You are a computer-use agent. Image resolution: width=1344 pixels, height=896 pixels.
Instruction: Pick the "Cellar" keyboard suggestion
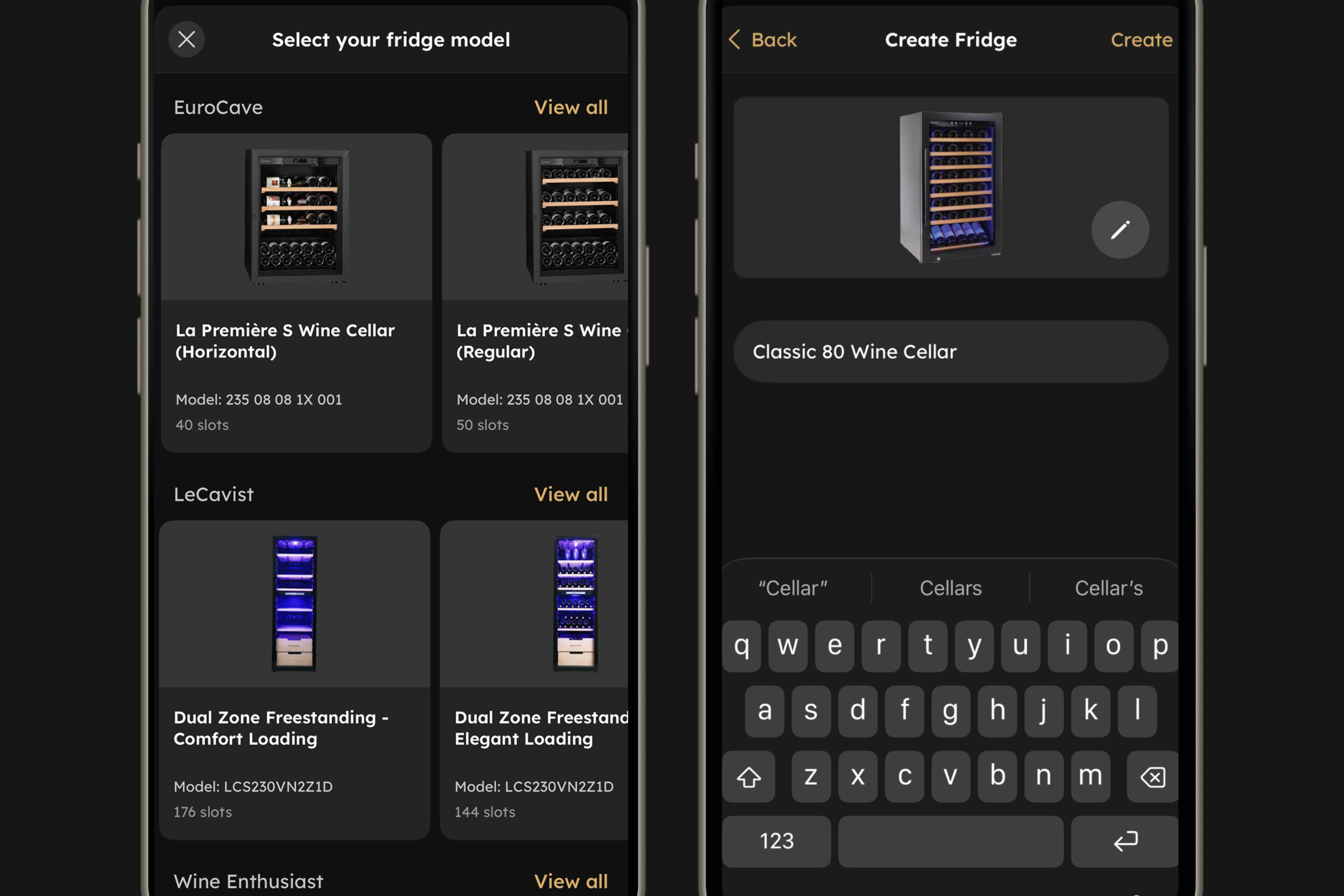(793, 588)
